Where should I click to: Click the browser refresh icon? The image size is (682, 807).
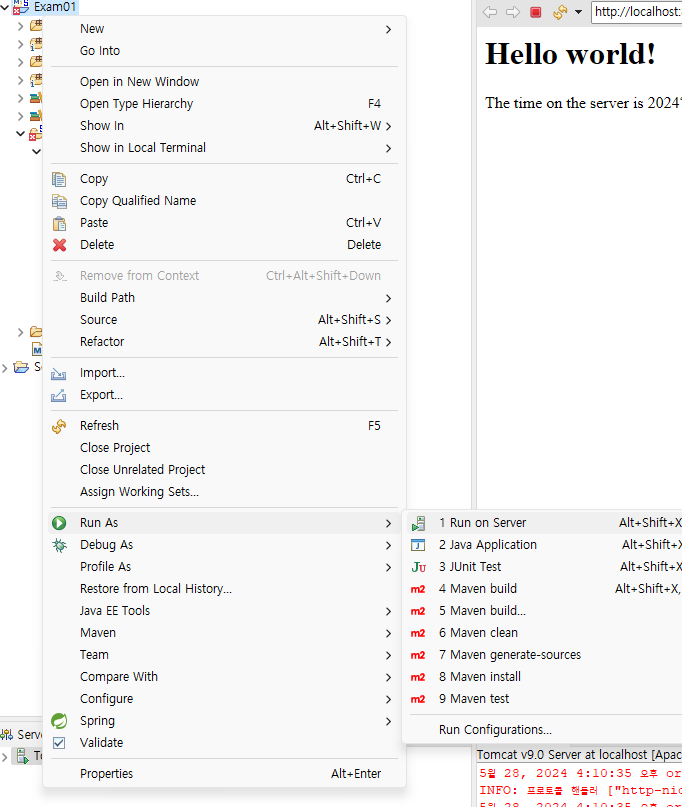560,12
